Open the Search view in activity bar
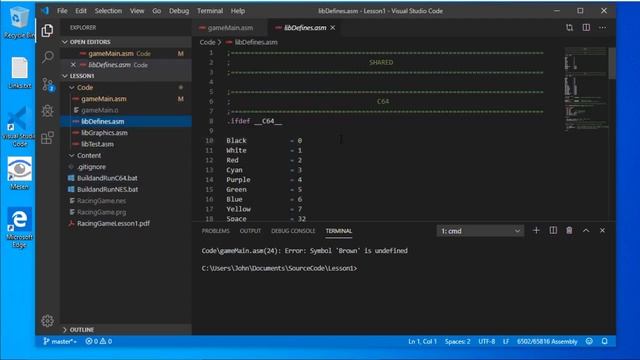640x360 pixels. [47, 56]
